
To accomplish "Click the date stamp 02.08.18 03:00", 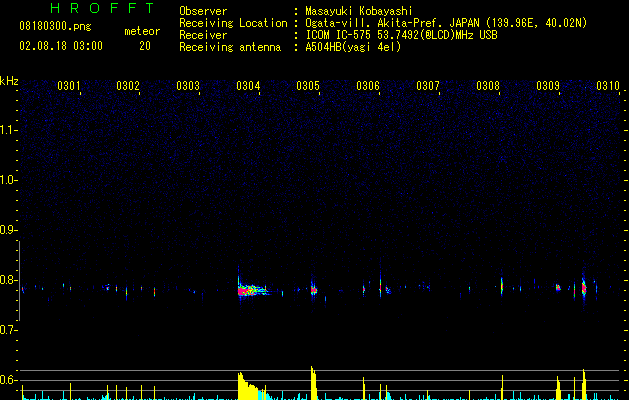I will 61,46.
